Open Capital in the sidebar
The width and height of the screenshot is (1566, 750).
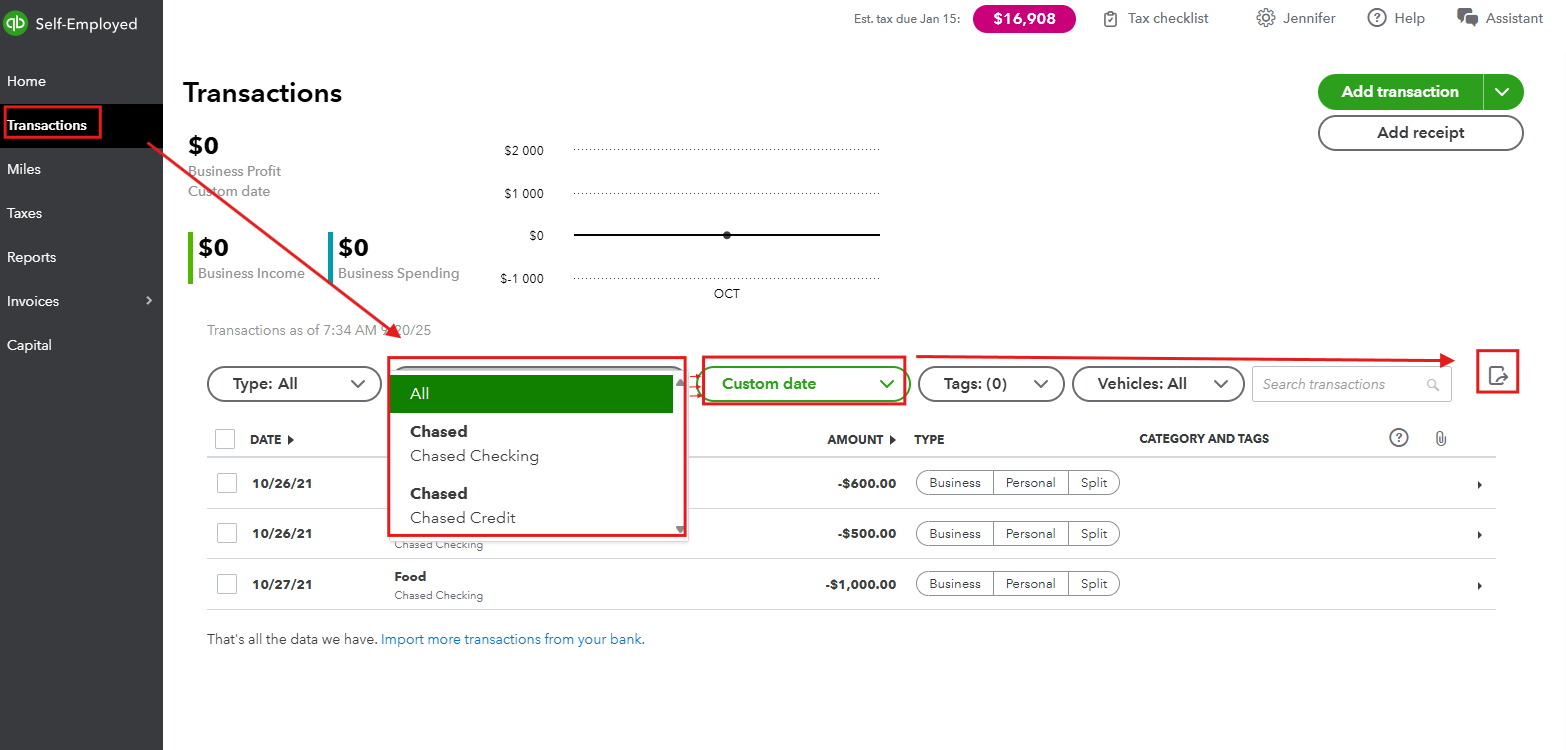point(81,345)
